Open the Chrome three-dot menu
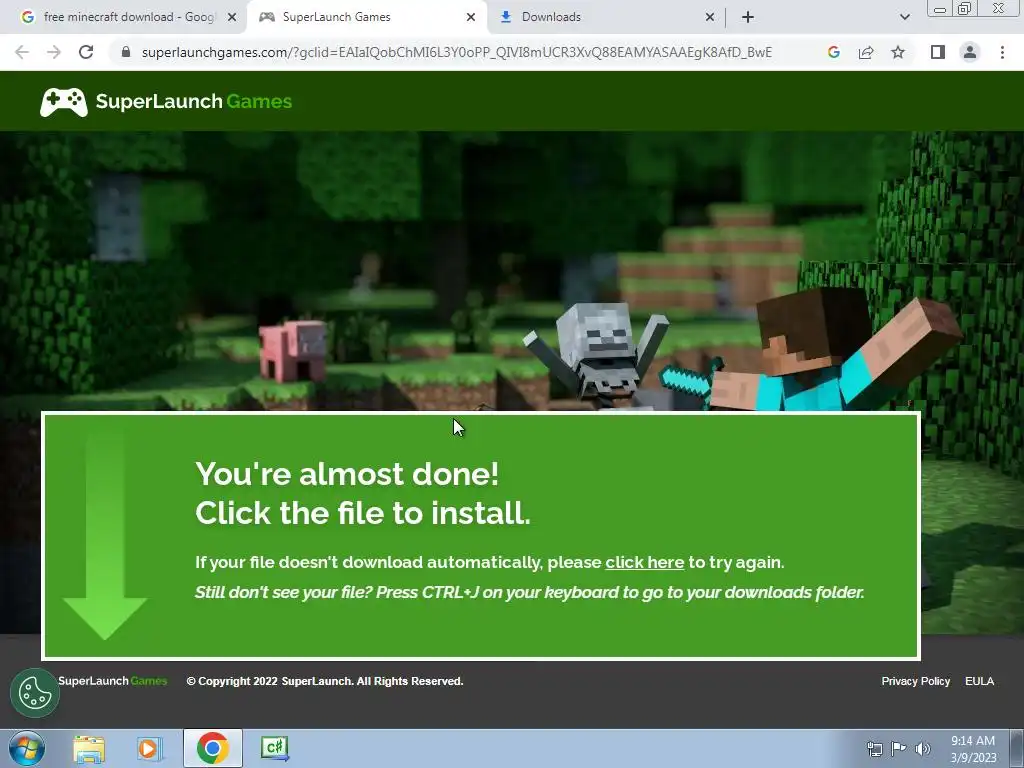This screenshot has height=768, width=1024. (x=1002, y=52)
